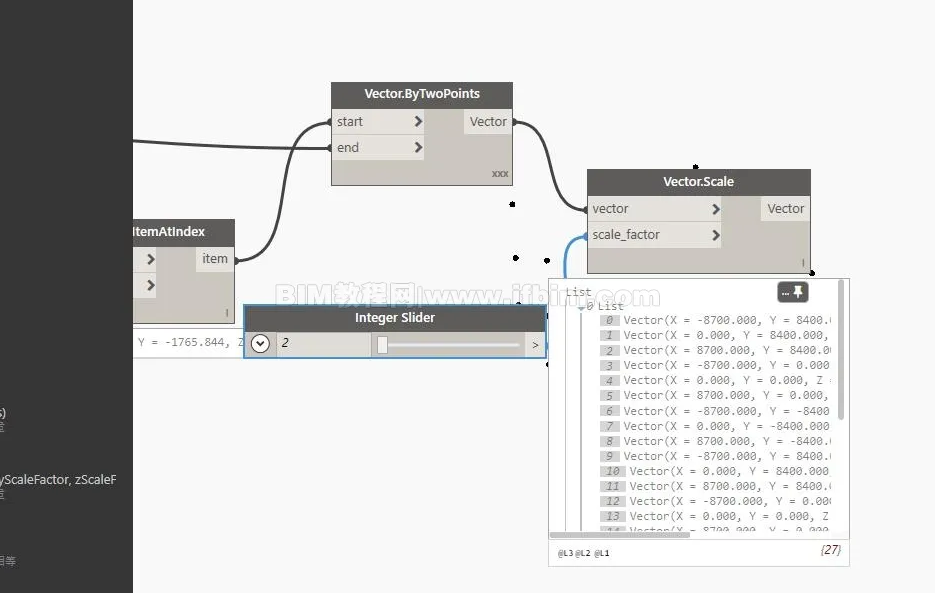Click the lacing indicator on Vector.Scale node
Viewport: 935px width, 593px height.
click(803, 262)
